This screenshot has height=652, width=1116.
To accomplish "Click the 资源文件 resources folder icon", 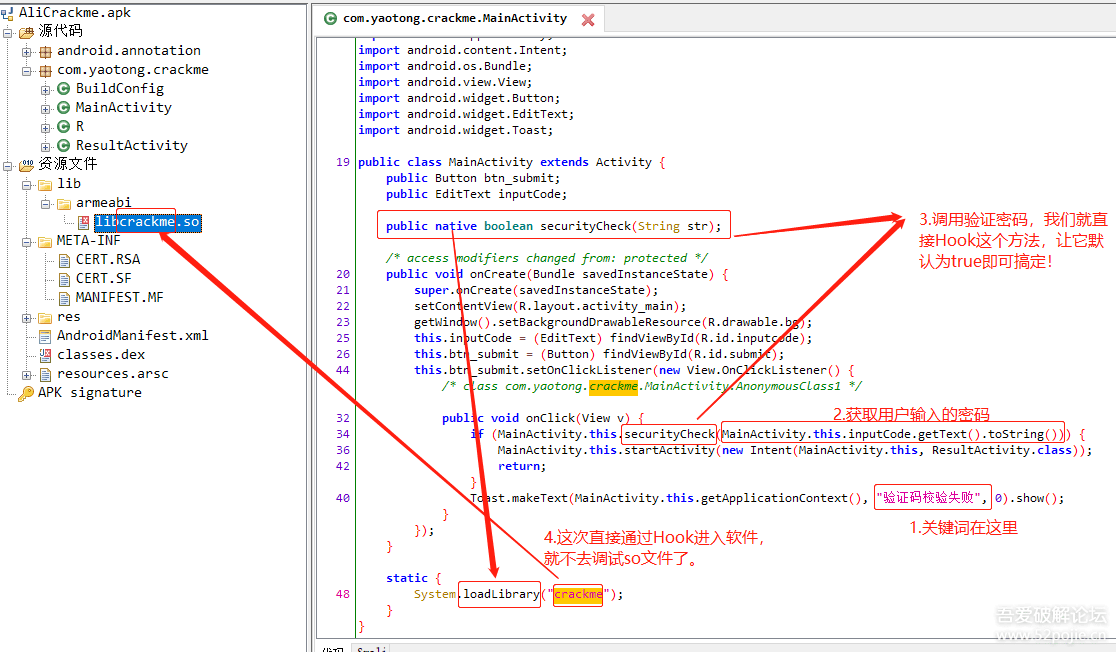I will 26,165.
